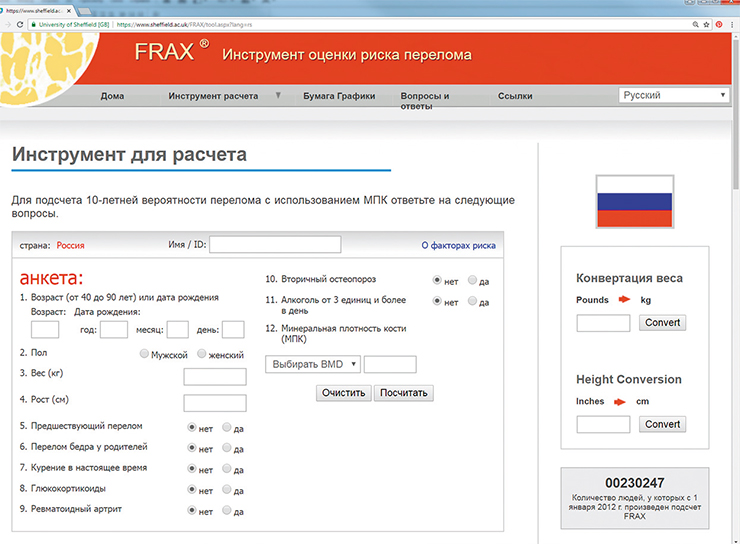Screen dimensions: 740x544
Task: Click the Посчитать button
Action: click(x=404, y=393)
